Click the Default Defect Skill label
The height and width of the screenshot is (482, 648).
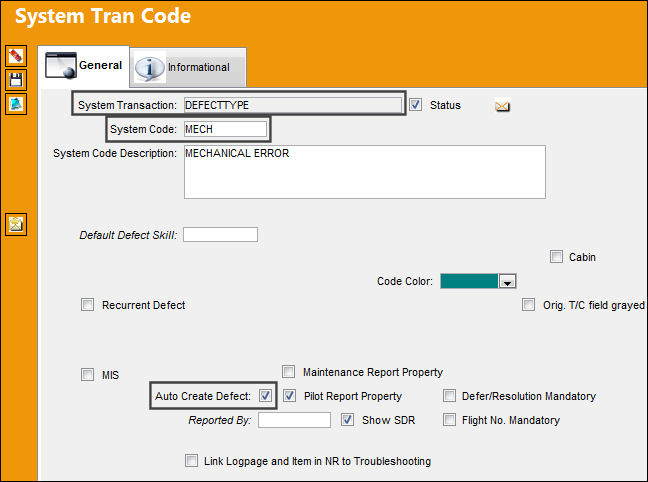coord(128,235)
